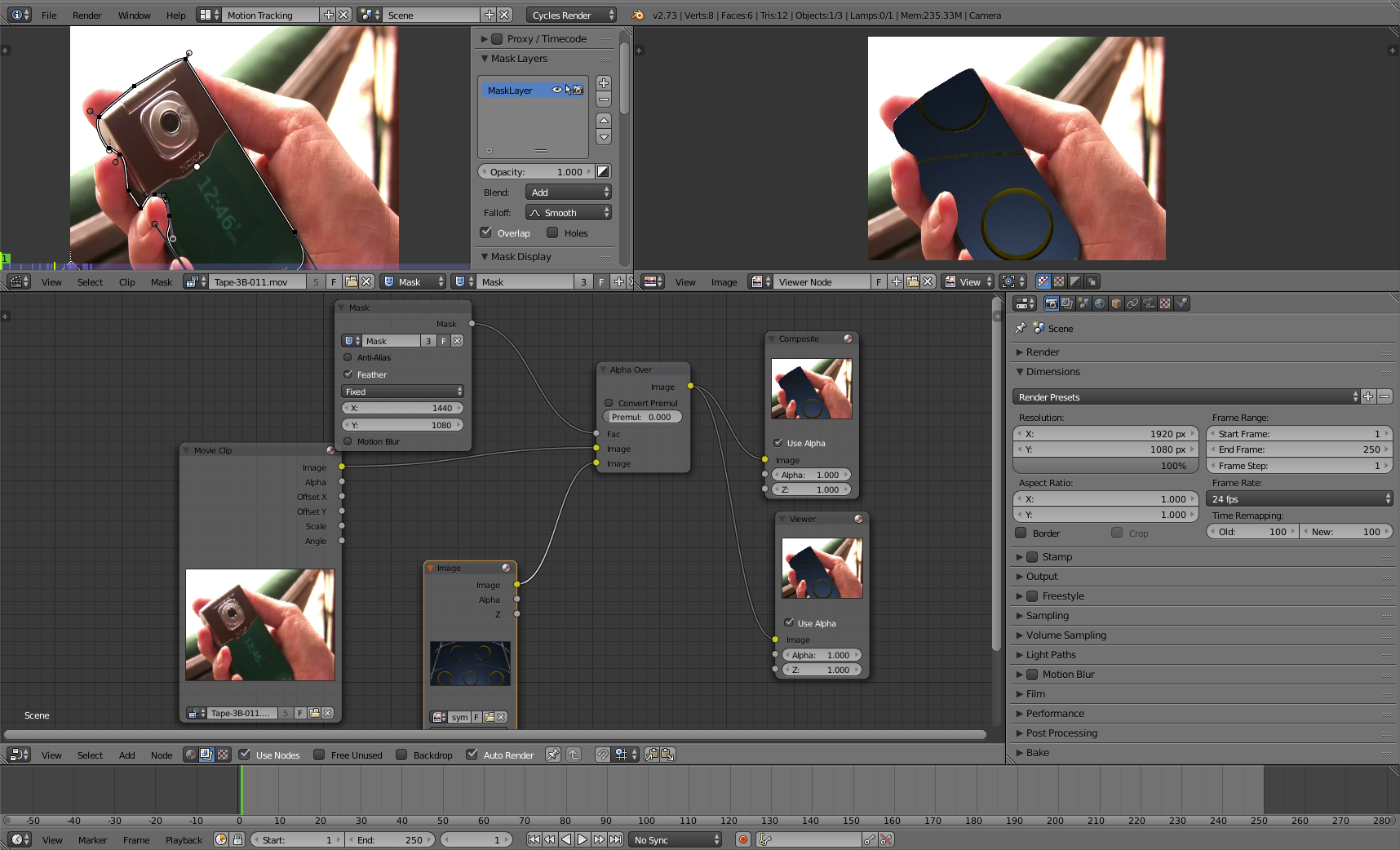Adjust the resolution percentage slider at 100%
Viewport: 1400px width, 850px height.
(1105, 466)
